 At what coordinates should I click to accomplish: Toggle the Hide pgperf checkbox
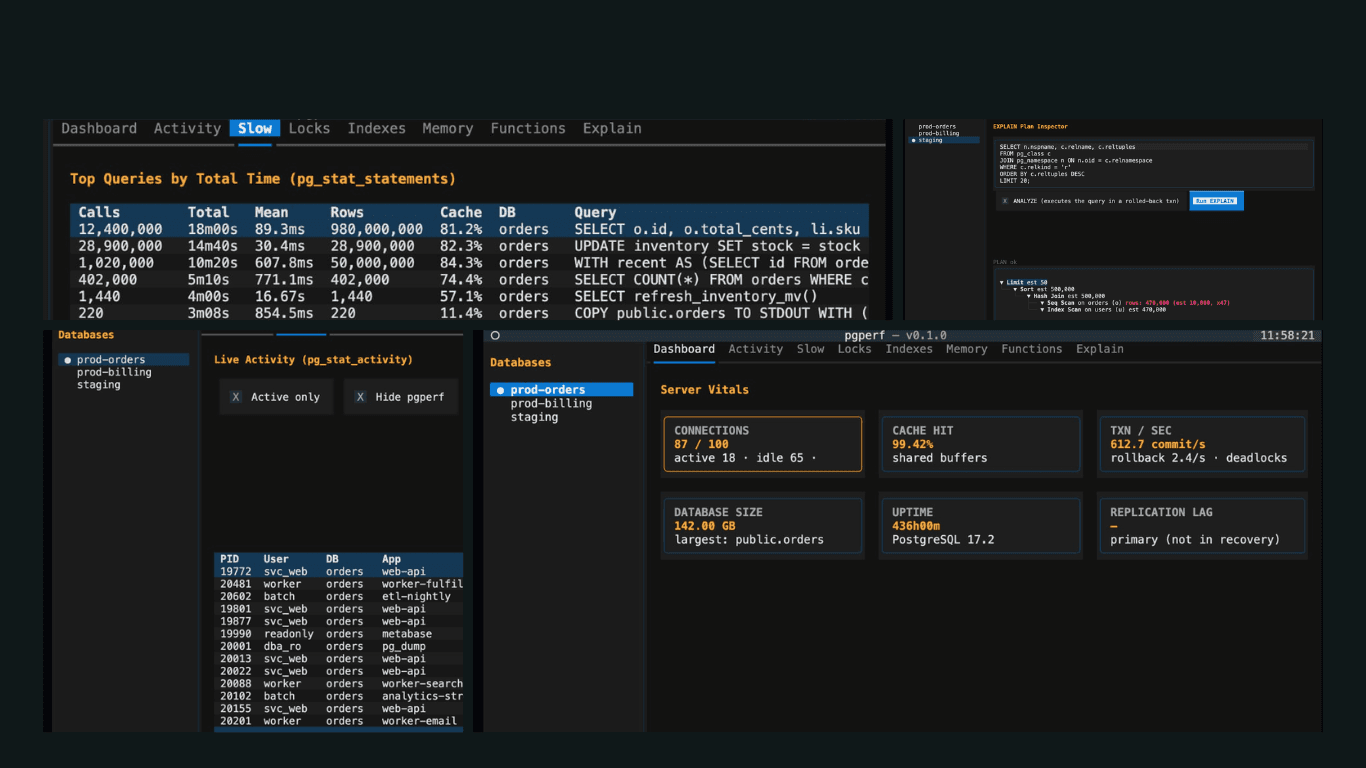click(360, 397)
